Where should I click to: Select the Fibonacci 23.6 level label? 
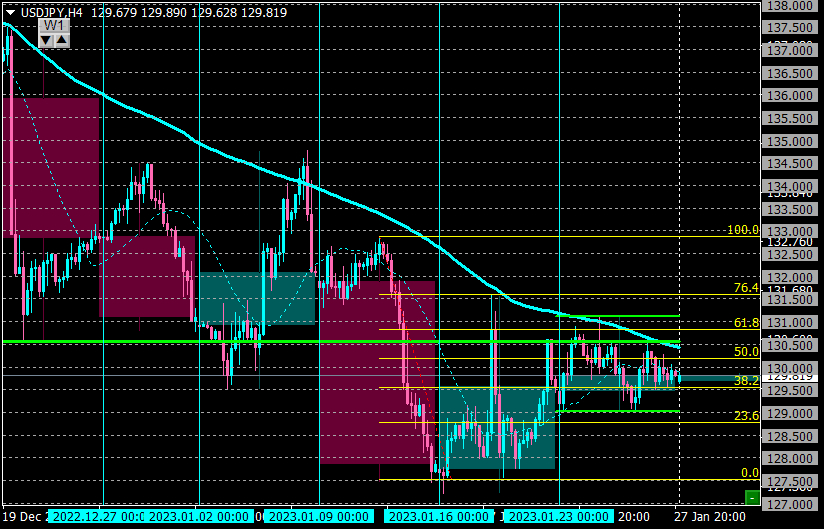(x=747, y=416)
